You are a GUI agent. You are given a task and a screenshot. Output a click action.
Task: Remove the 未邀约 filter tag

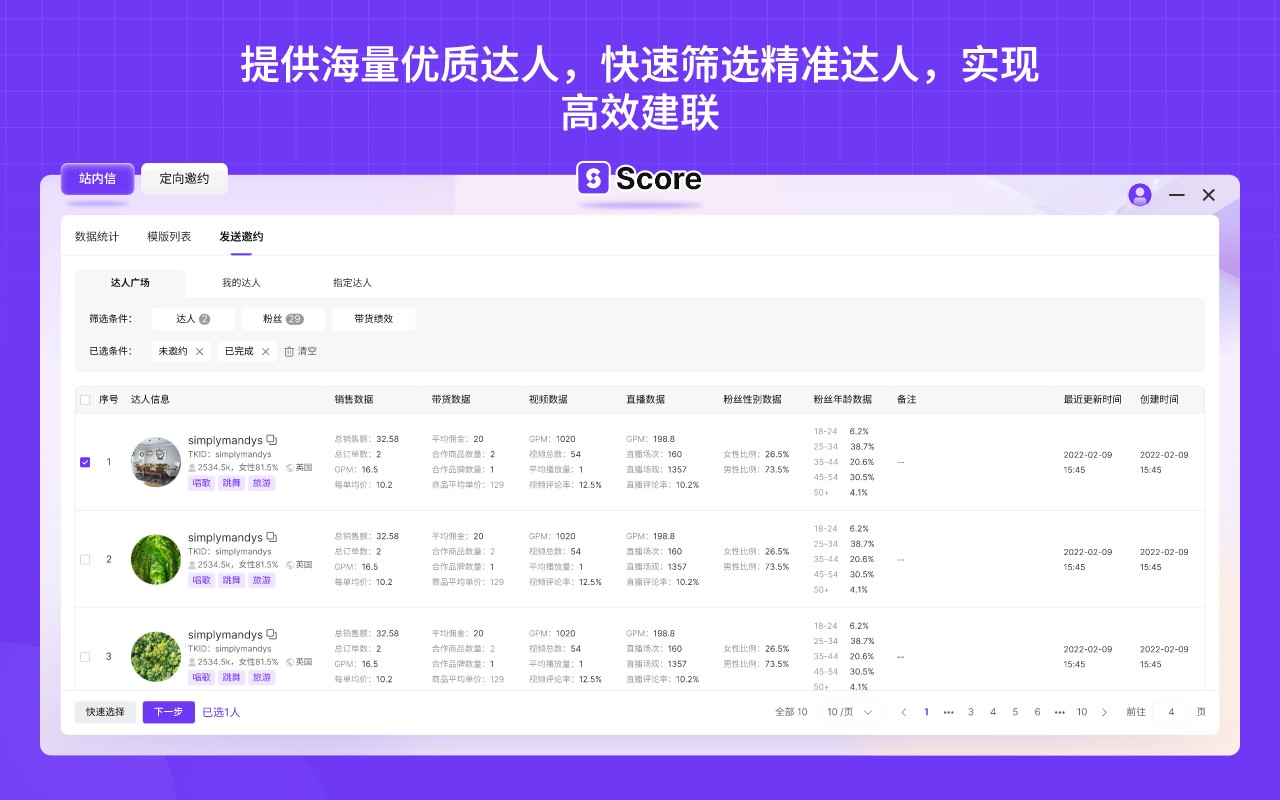[200, 351]
